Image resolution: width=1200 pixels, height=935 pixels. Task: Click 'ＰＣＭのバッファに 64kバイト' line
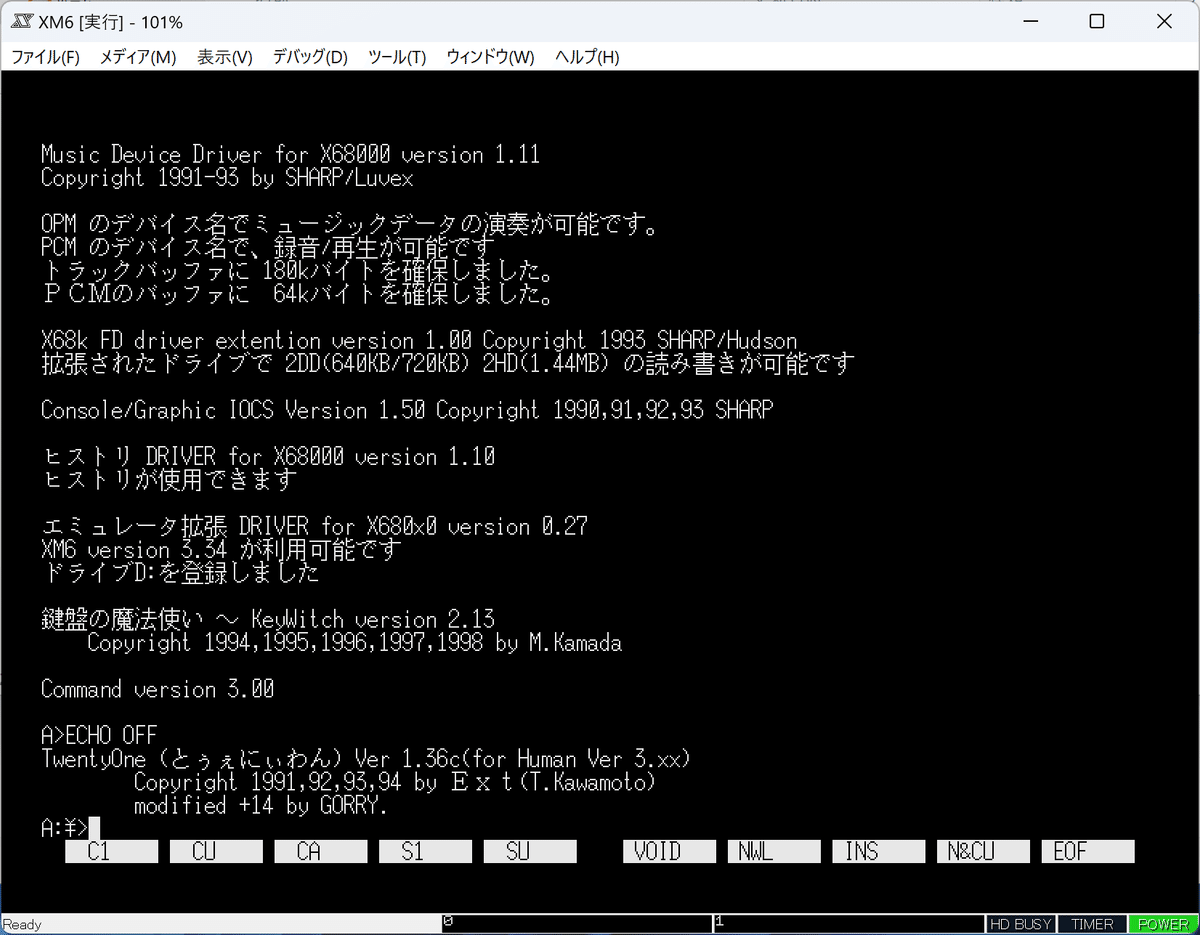pyautogui.click(x=297, y=294)
